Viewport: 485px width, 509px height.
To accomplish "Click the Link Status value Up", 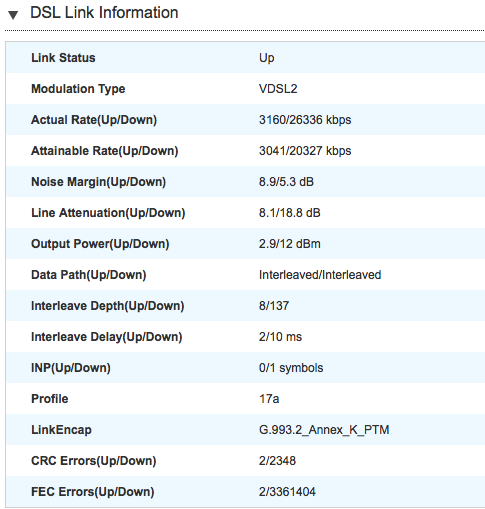I will [x=267, y=58].
